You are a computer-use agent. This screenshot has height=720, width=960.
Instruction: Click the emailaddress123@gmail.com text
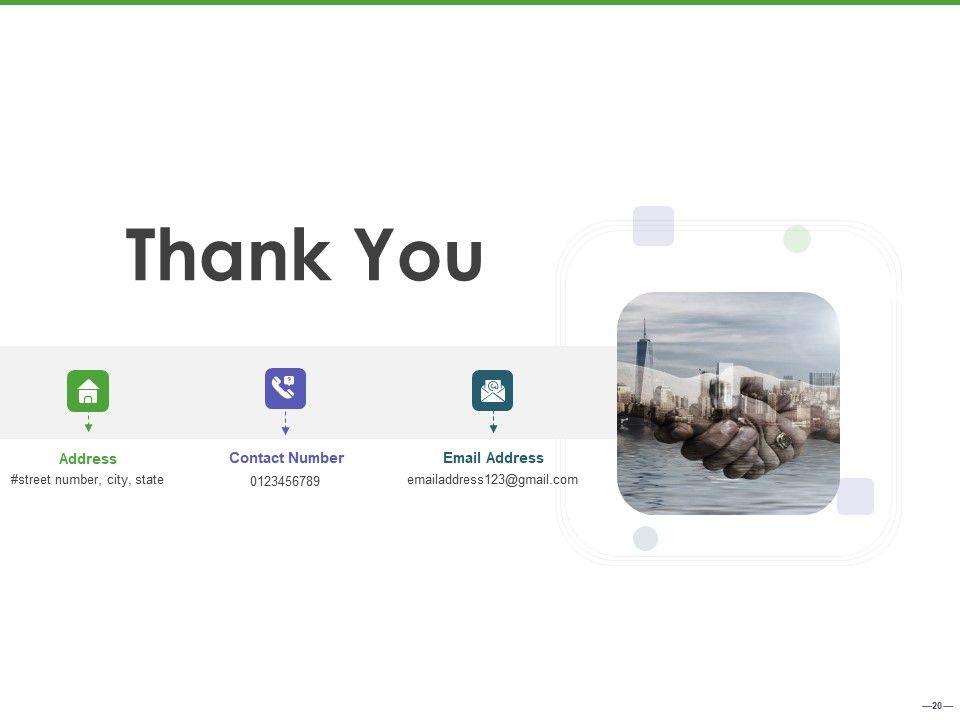(492, 480)
